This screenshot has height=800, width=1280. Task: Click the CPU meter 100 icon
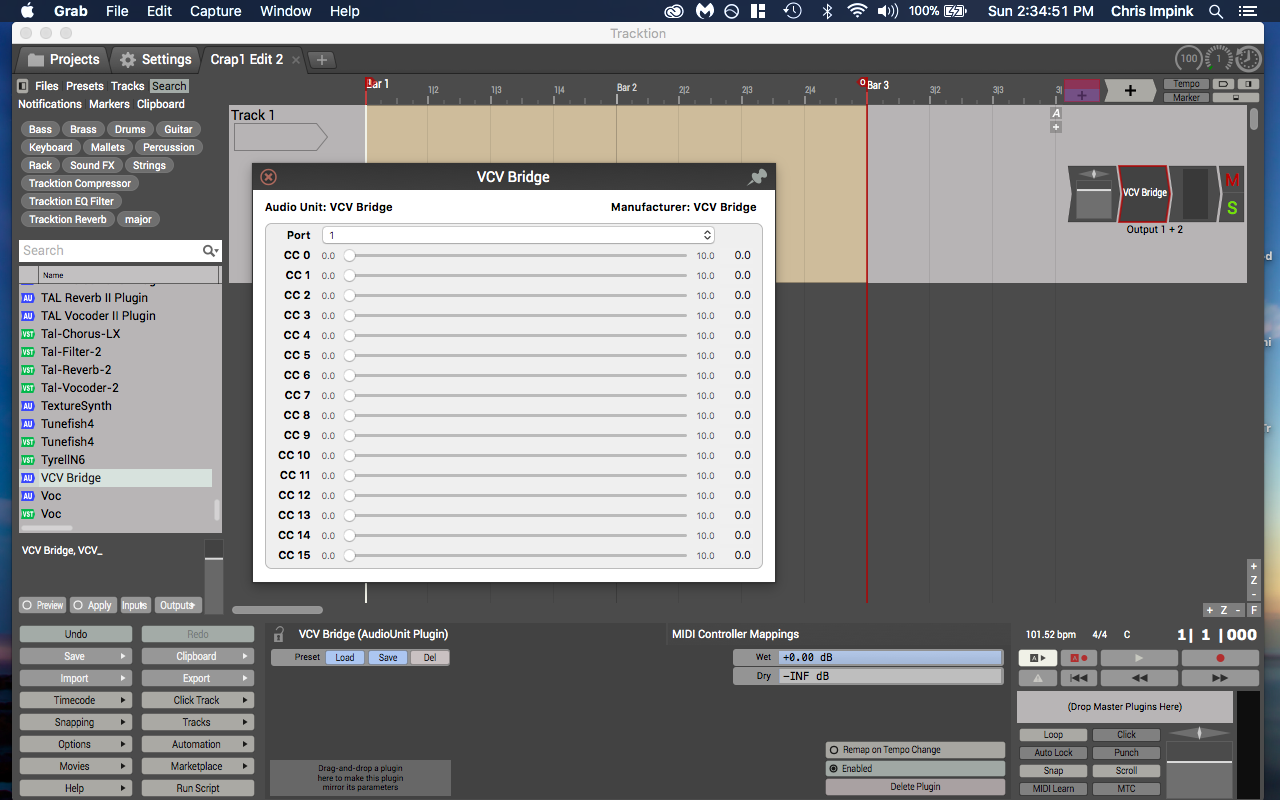[x=1188, y=59]
